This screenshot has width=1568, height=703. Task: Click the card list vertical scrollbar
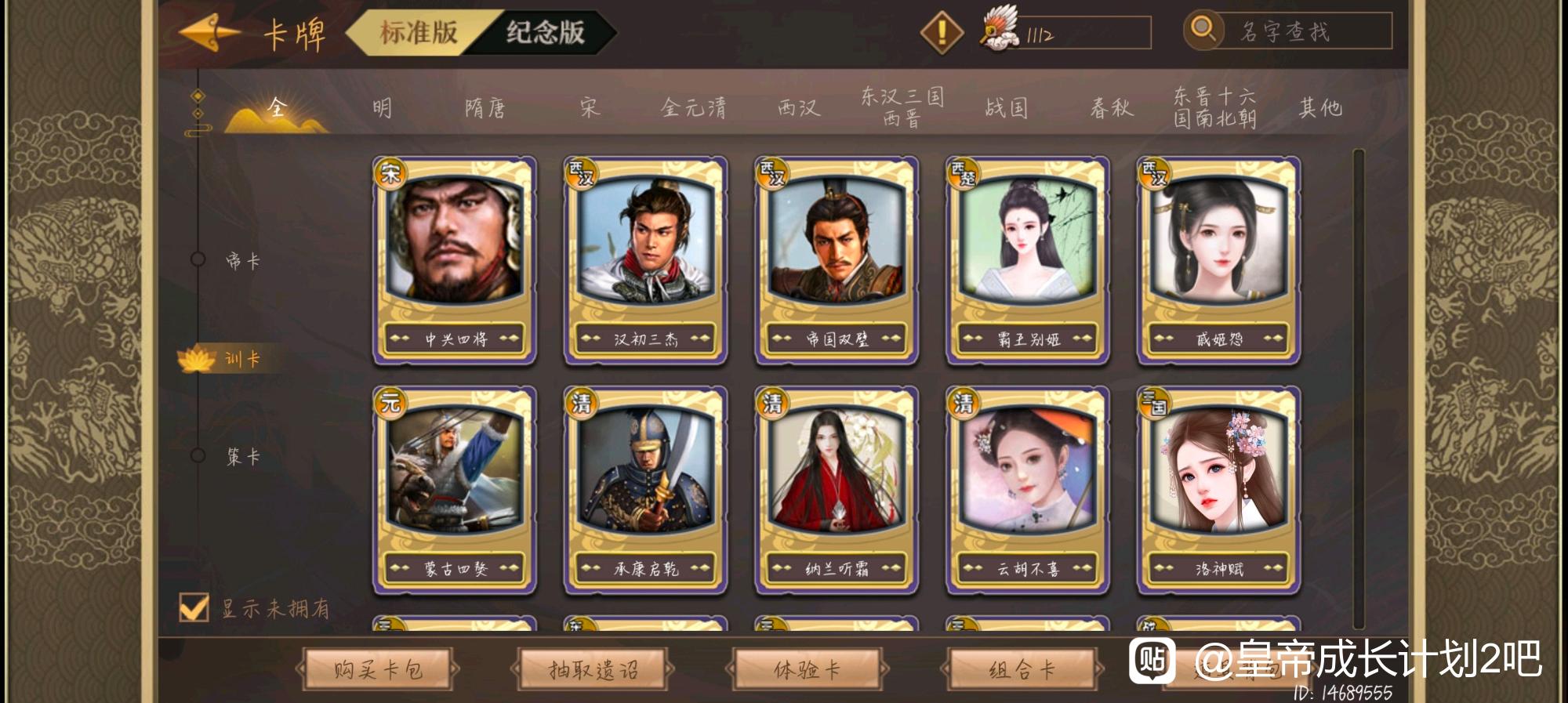1359,388
